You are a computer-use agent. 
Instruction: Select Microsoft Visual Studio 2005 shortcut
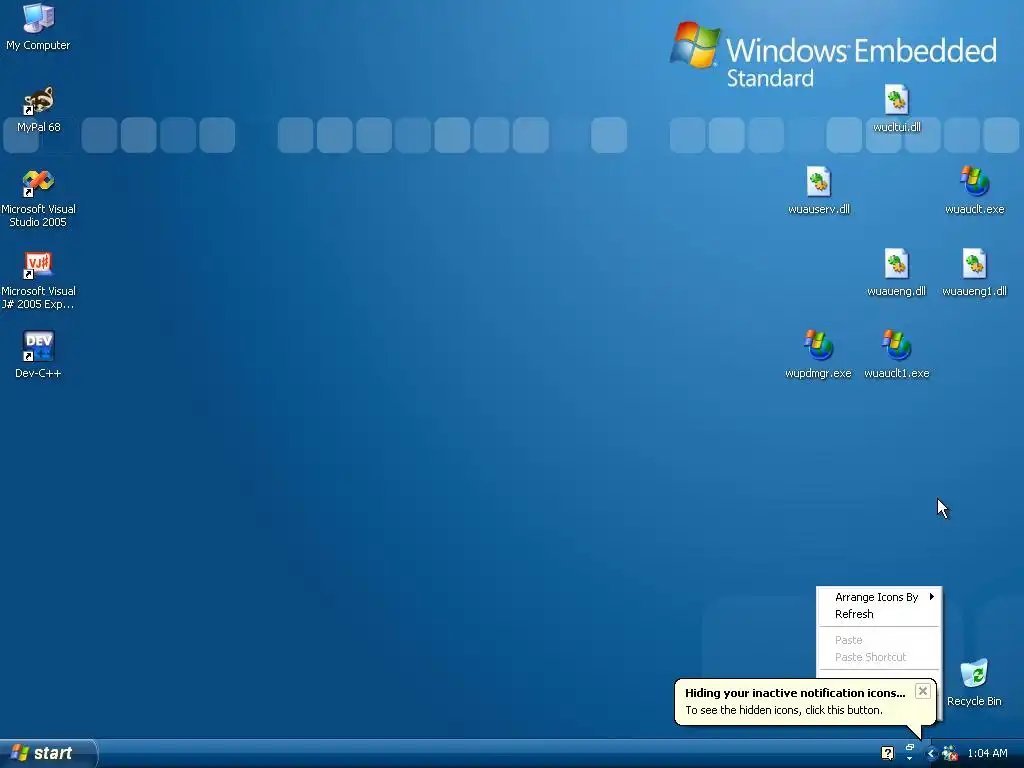coord(38,198)
